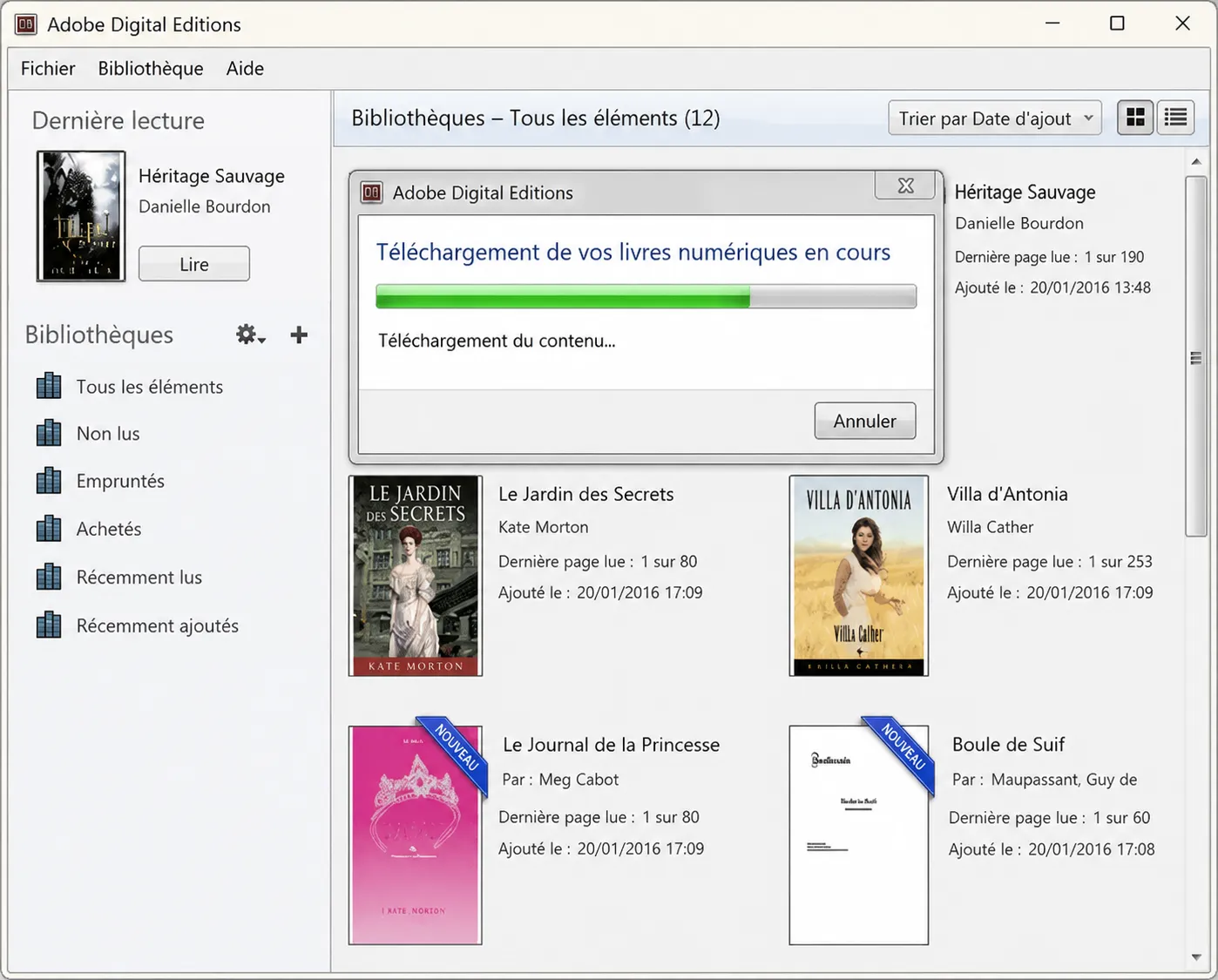Click author name Kate Morton
The image size is (1218, 980).
544,527
